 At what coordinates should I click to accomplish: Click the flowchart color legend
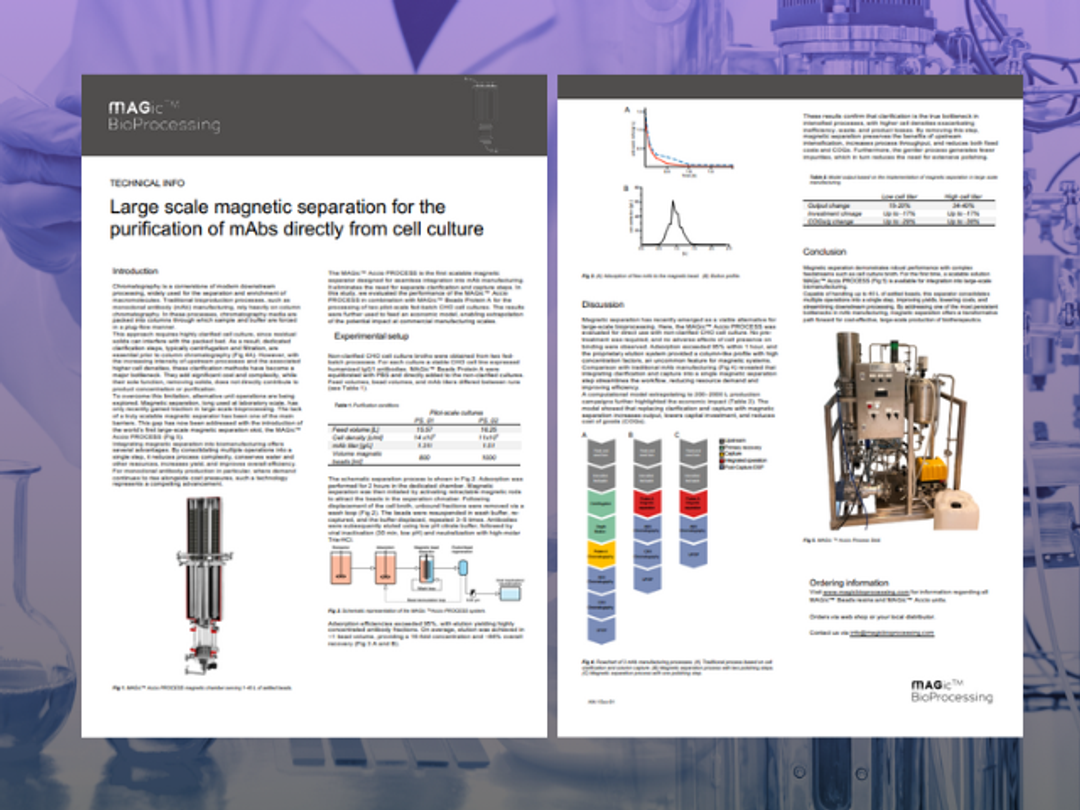click(x=743, y=454)
